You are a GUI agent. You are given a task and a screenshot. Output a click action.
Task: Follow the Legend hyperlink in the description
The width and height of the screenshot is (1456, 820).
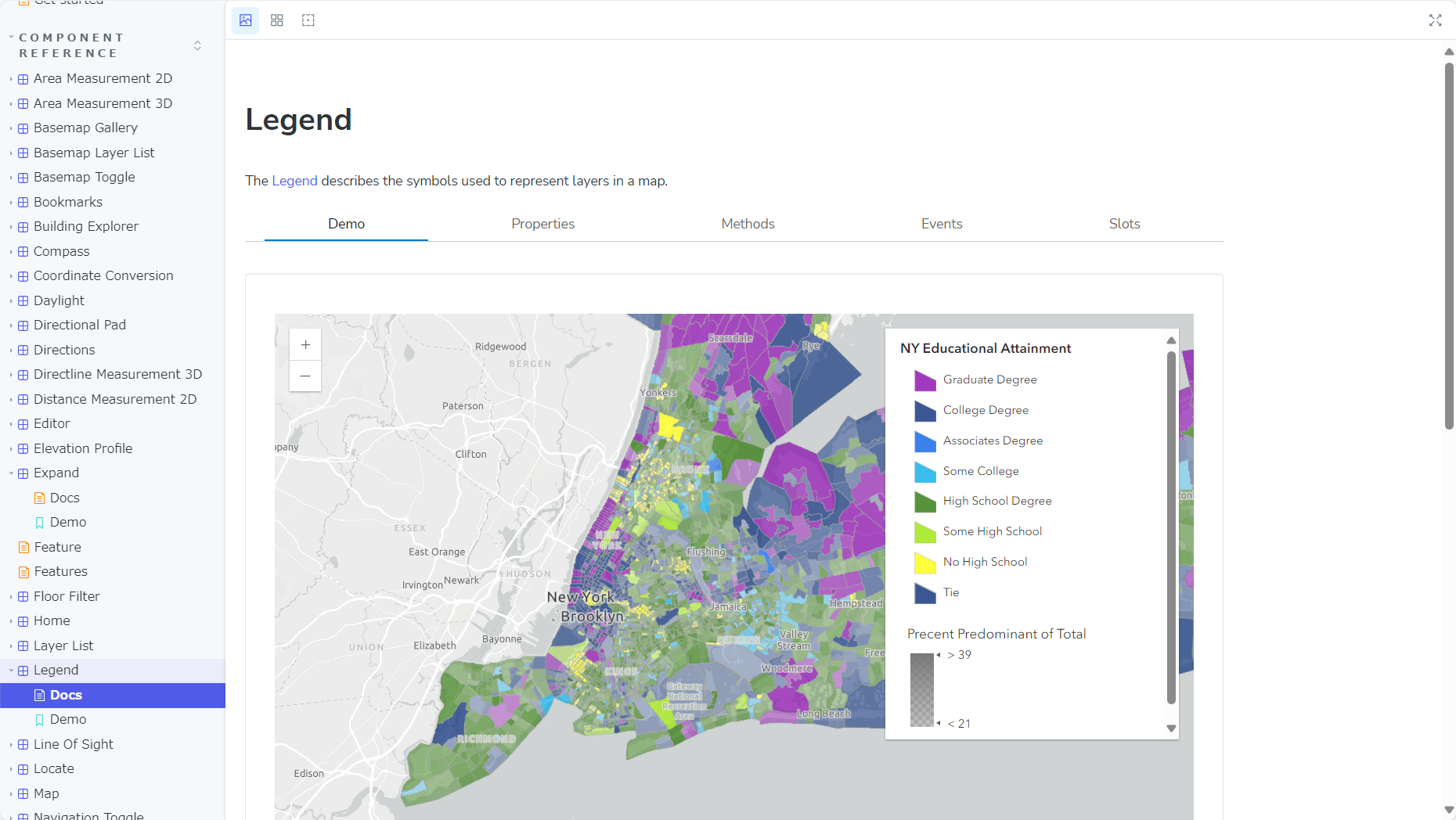(294, 181)
